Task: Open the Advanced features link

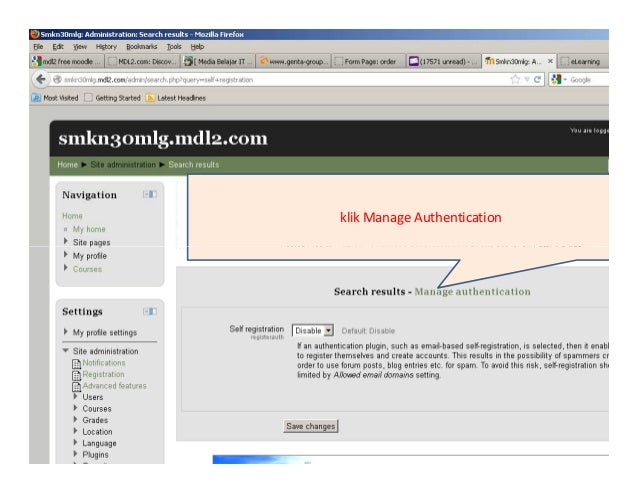Action: pyautogui.click(x=114, y=385)
